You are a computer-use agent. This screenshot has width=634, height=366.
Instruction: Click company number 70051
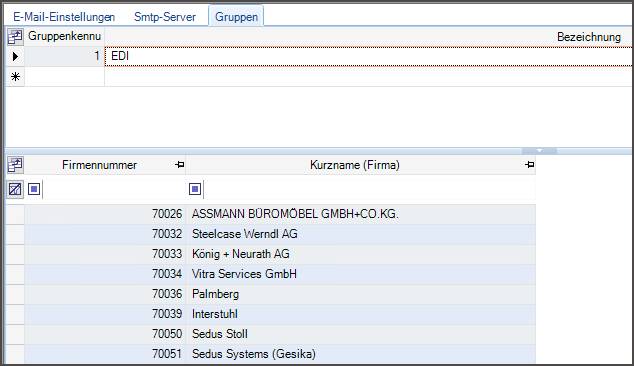pos(167,354)
